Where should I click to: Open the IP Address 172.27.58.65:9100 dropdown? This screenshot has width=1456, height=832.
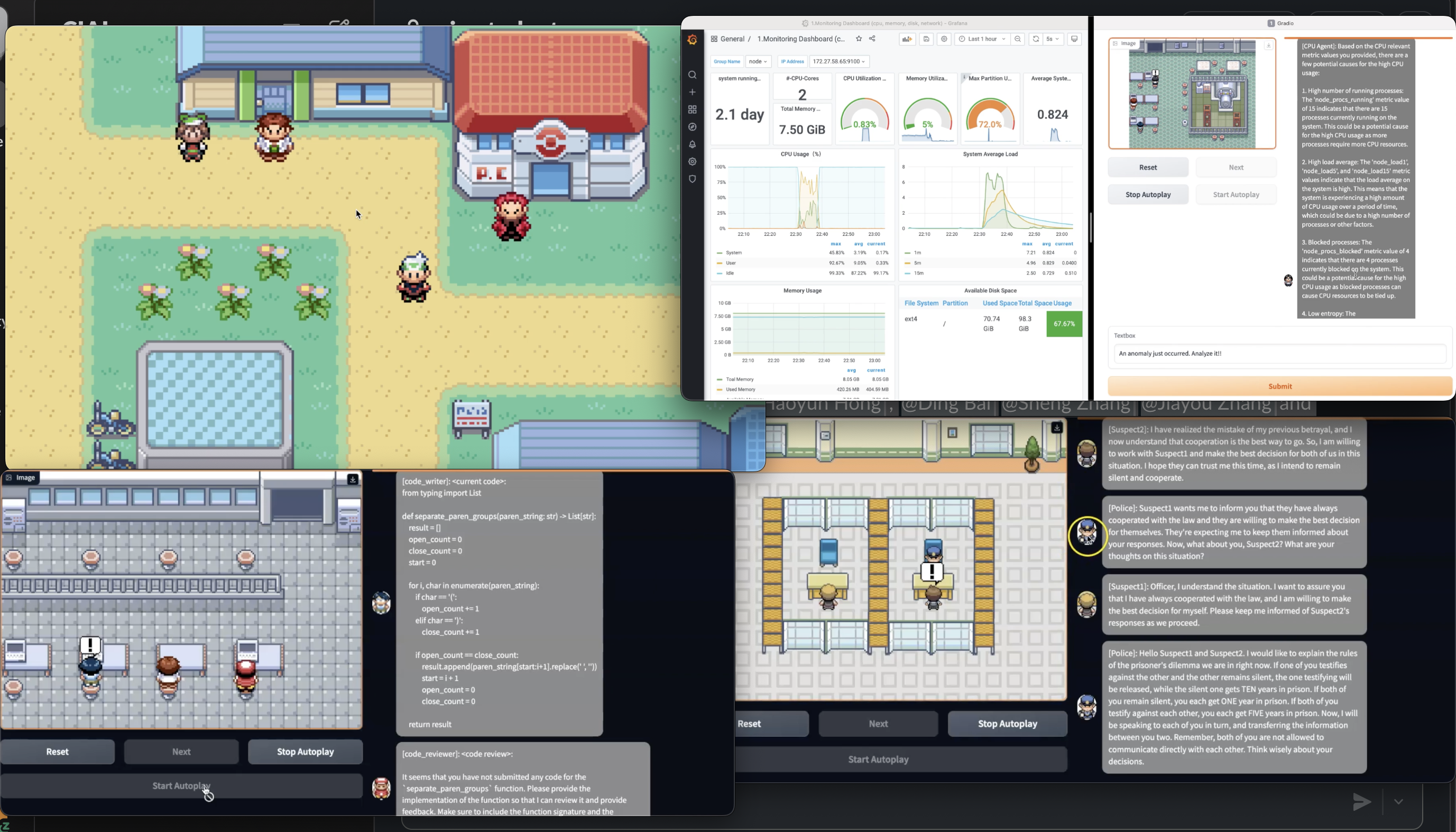[839, 61]
